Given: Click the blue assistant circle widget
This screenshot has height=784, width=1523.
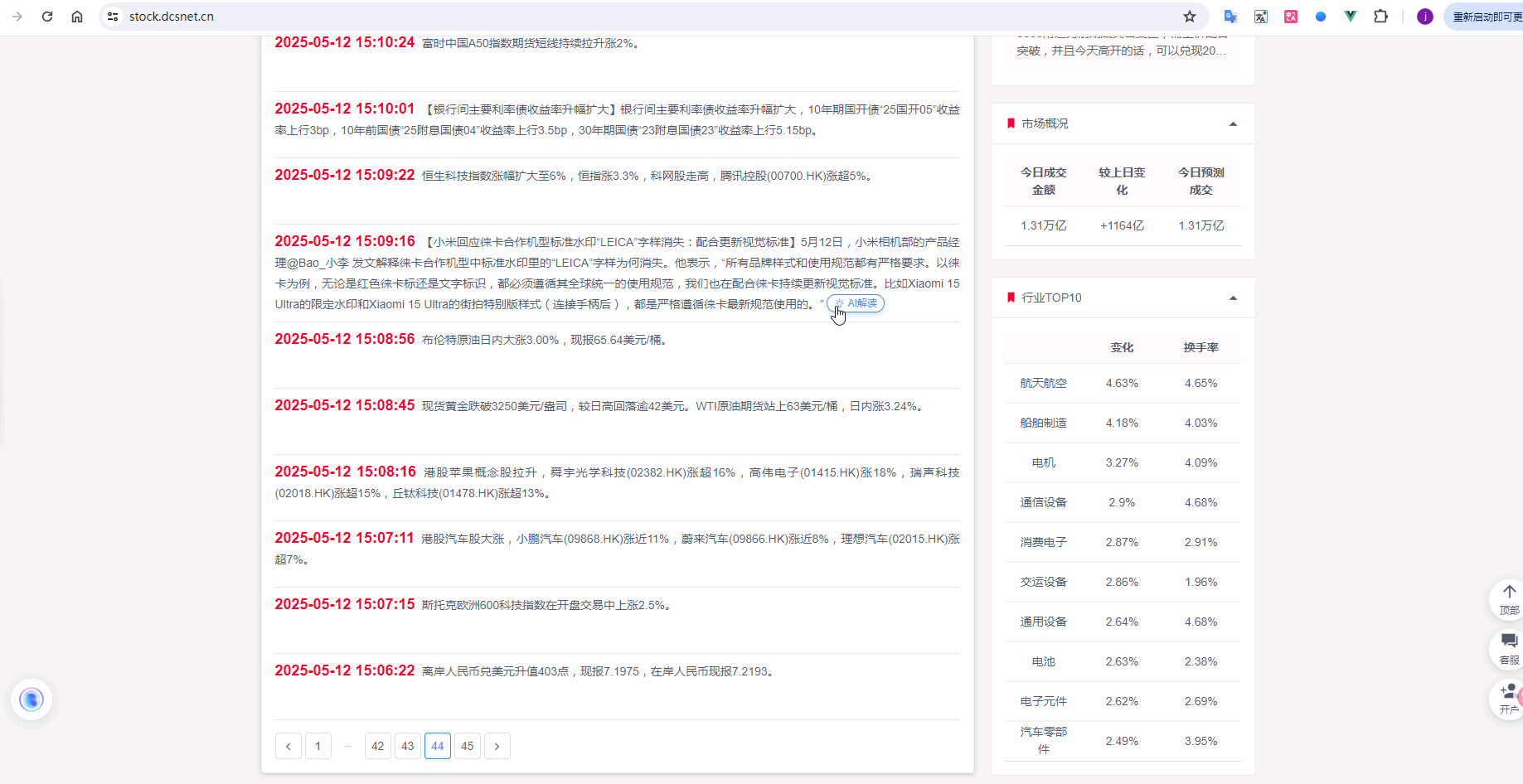Looking at the screenshot, I should (32, 699).
